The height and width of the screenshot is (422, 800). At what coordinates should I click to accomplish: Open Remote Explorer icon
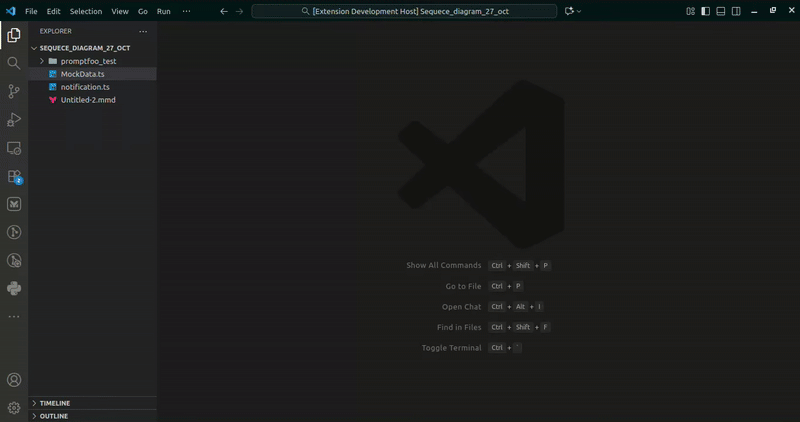click(x=14, y=148)
